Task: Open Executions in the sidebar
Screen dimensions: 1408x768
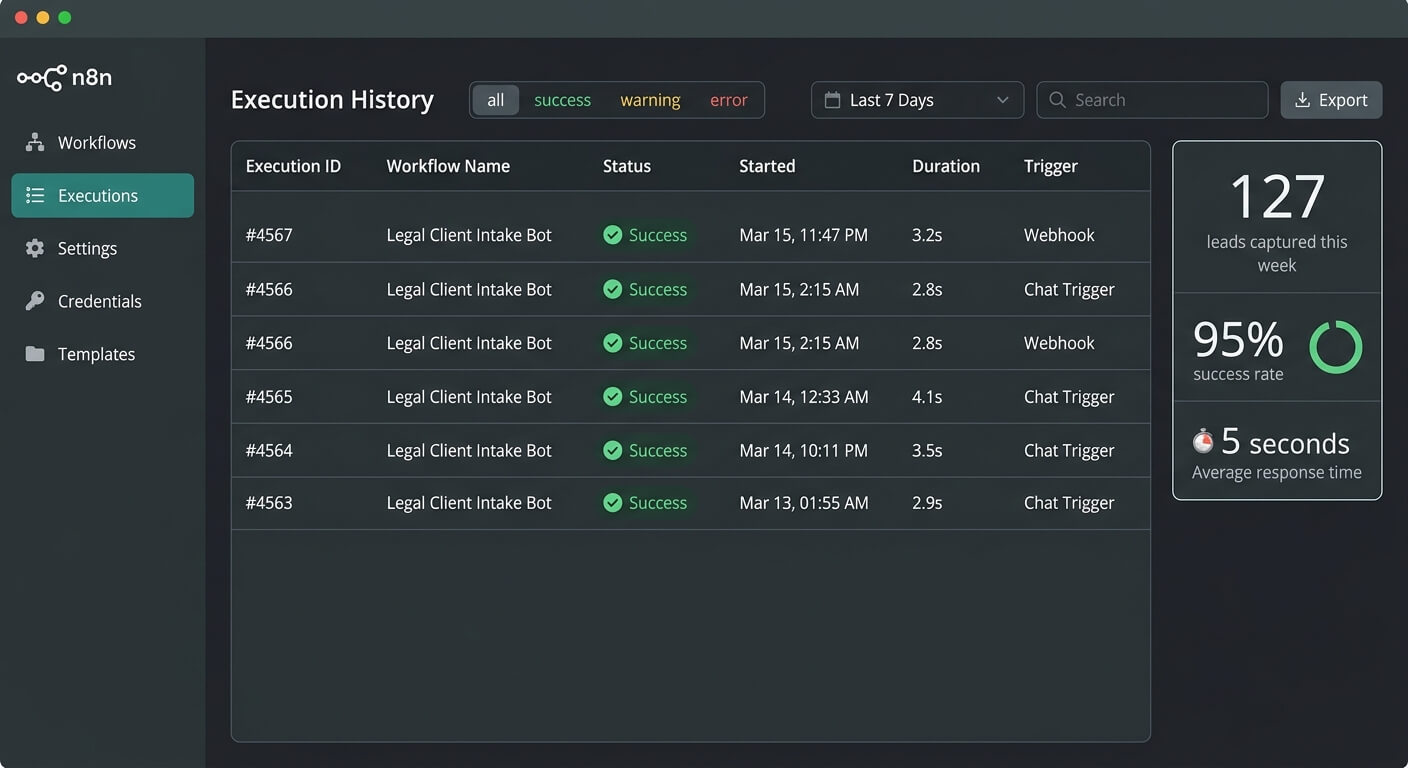Action: coord(103,195)
